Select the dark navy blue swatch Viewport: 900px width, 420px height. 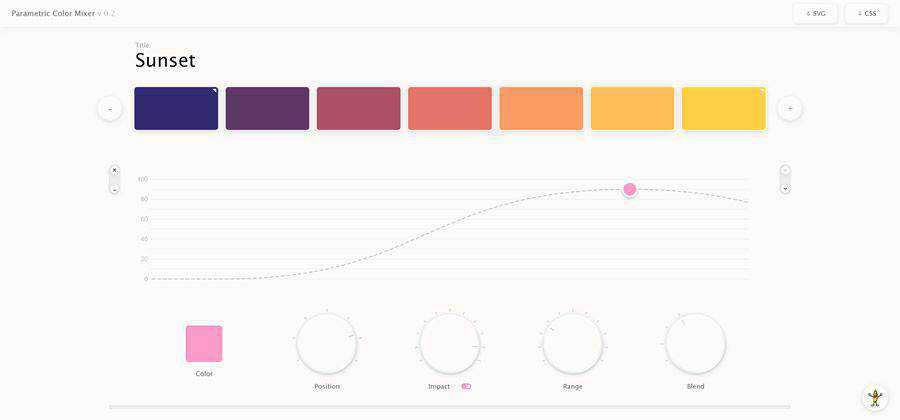(x=176, y=108)
